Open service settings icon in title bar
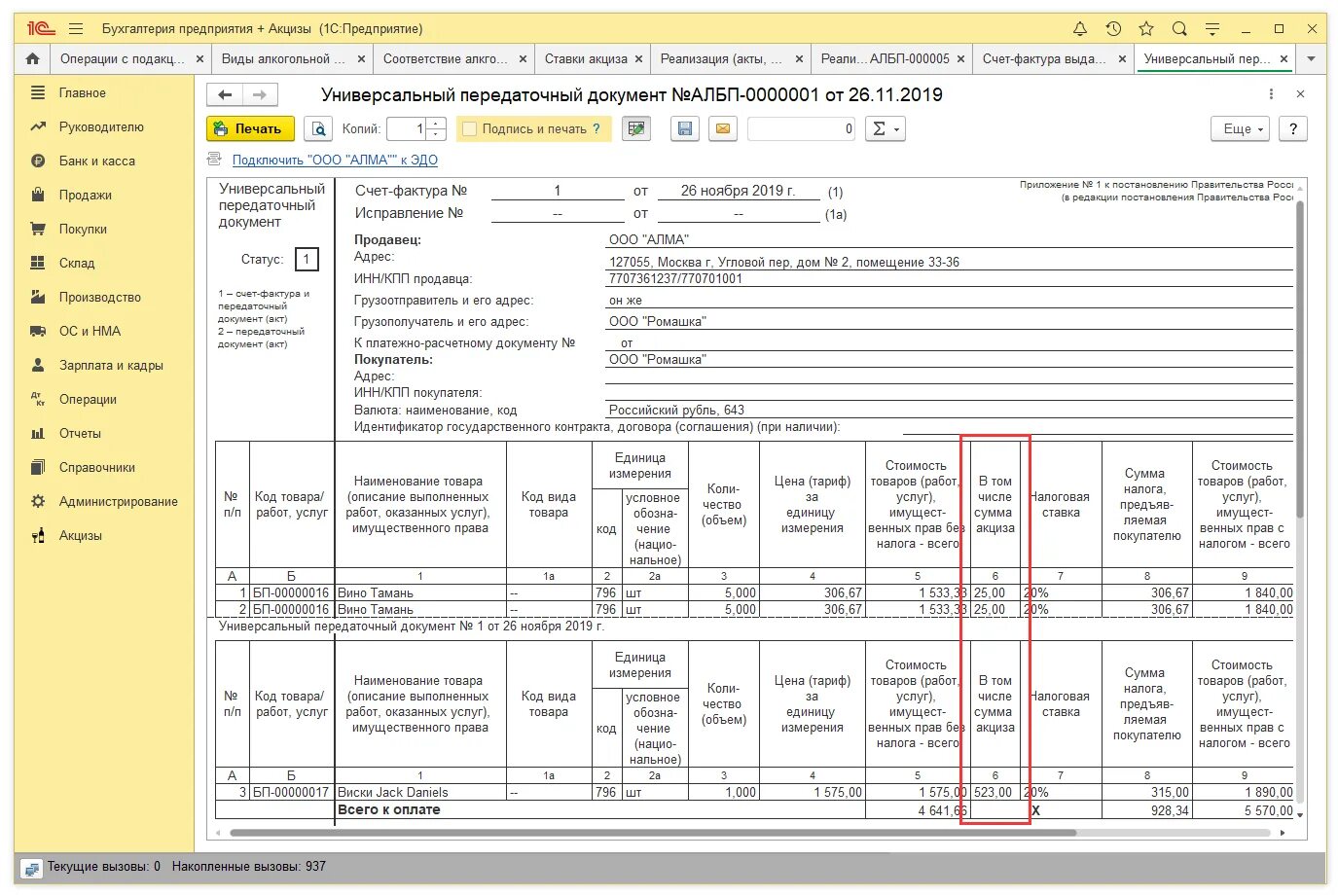The width and height of the screenshot is (1338, 896). pyautogui.click(x=1212, y=28)
